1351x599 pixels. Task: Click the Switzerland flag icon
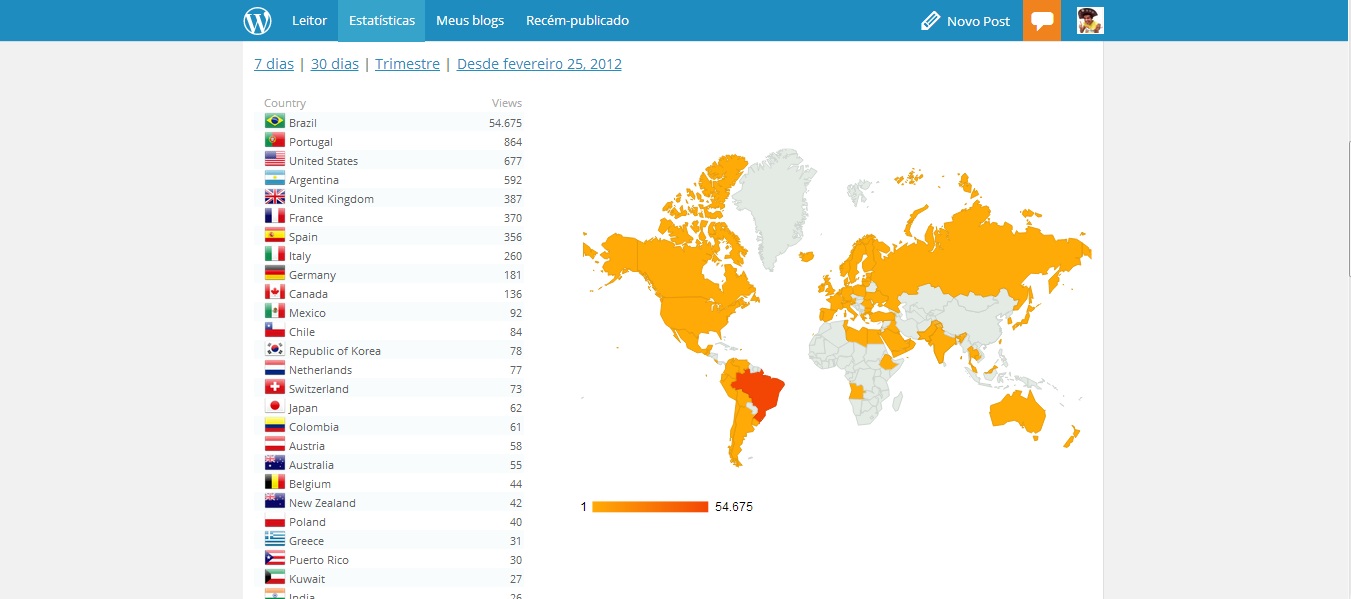(x=275, y=388)
